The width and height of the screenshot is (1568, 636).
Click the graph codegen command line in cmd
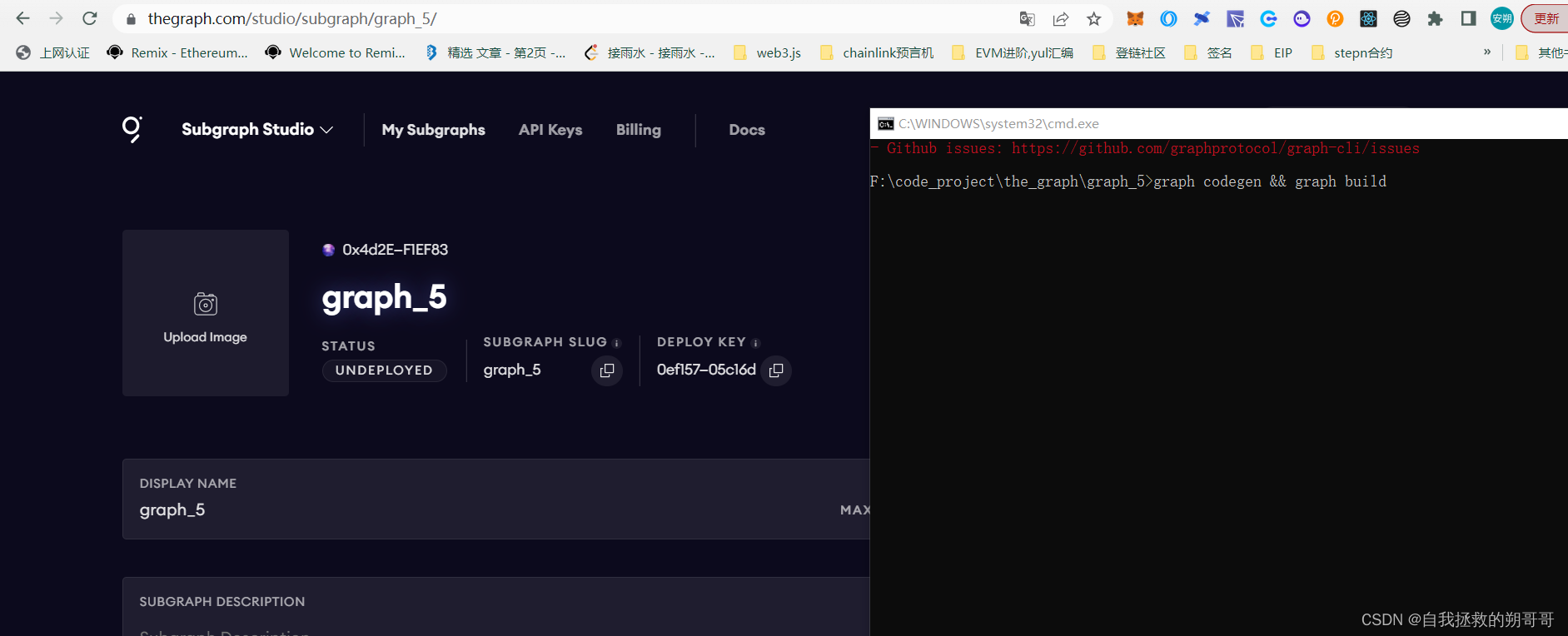click(1128, 181)
